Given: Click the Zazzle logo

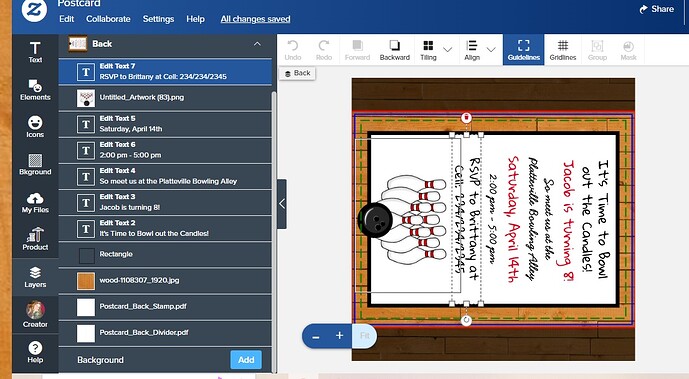Looking at the screenshot, I should coord(35,11).
